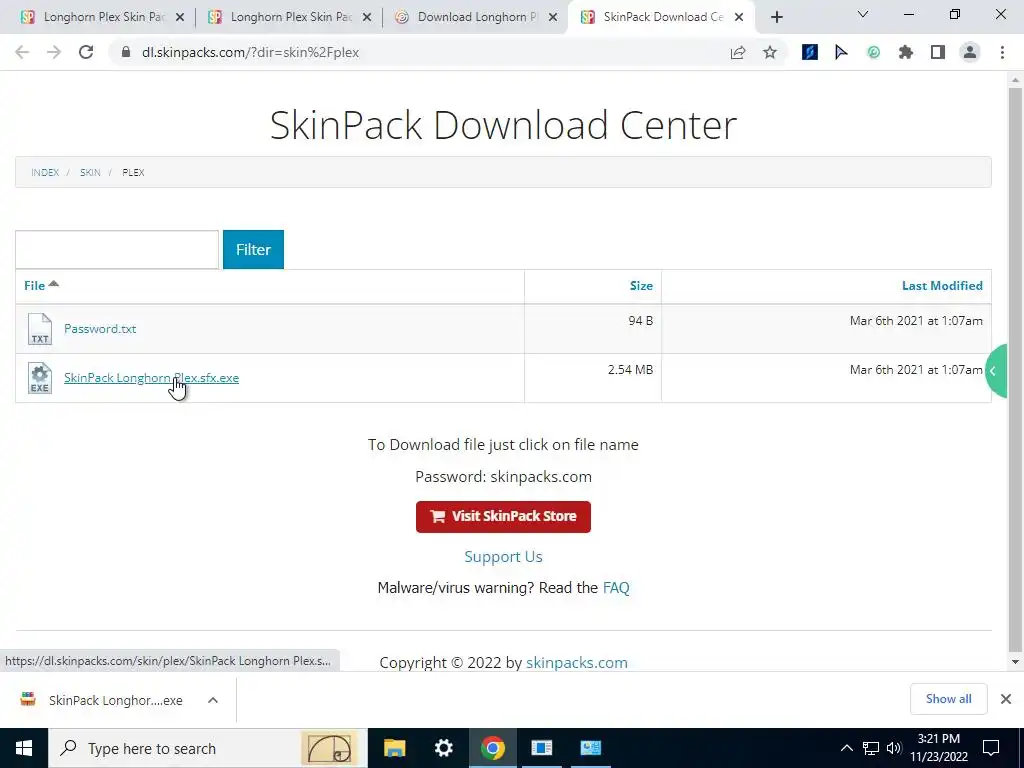Click the lock icon in the address bar
This screenshot has height=768, width=1024.
pos(125,52)
